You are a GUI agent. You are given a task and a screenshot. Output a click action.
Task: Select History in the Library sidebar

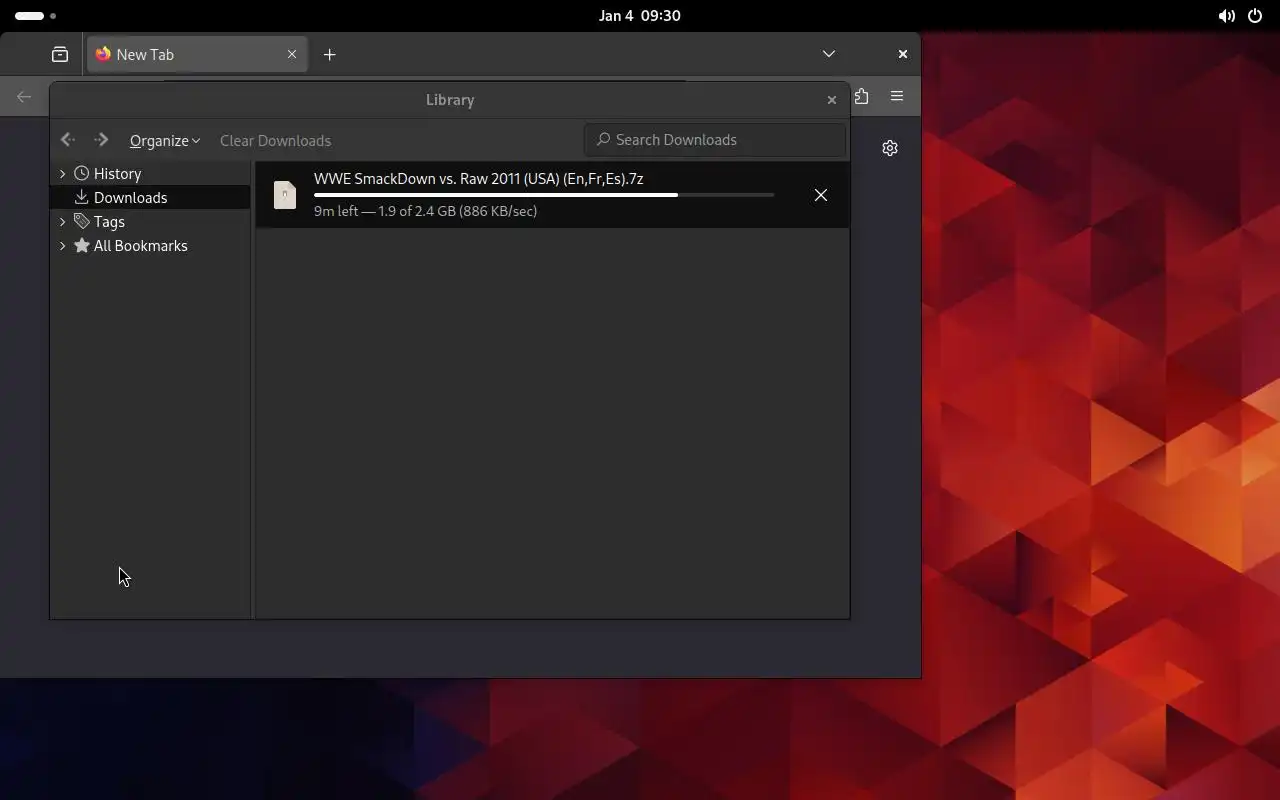point(118,174)
